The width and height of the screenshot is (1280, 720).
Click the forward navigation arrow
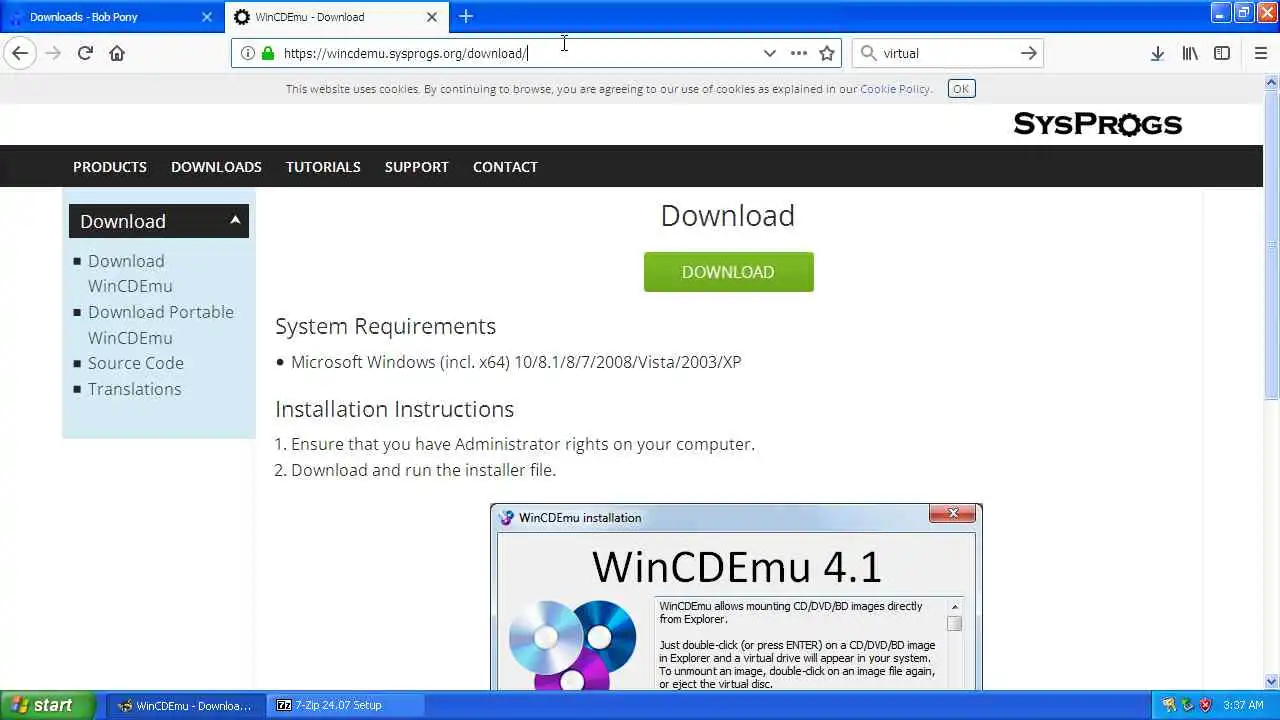[x=53, y=53]
